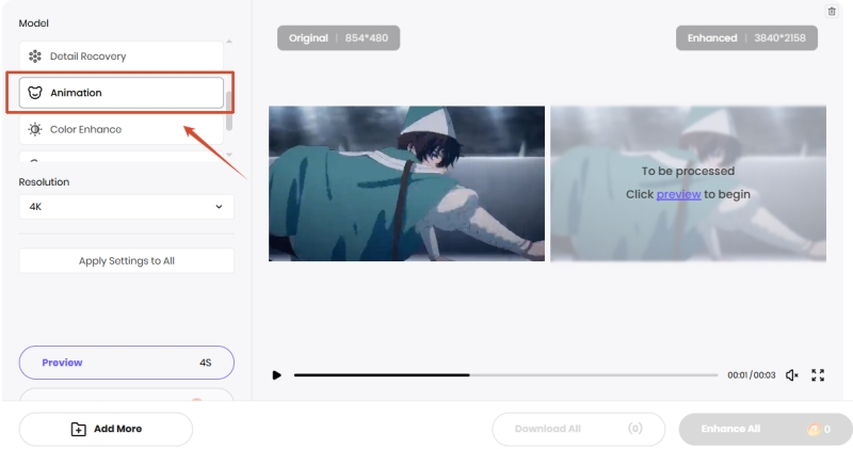Select the Detail Recovery model
The width and height of the screenshot is (853, 449).
tap(121, 56)
